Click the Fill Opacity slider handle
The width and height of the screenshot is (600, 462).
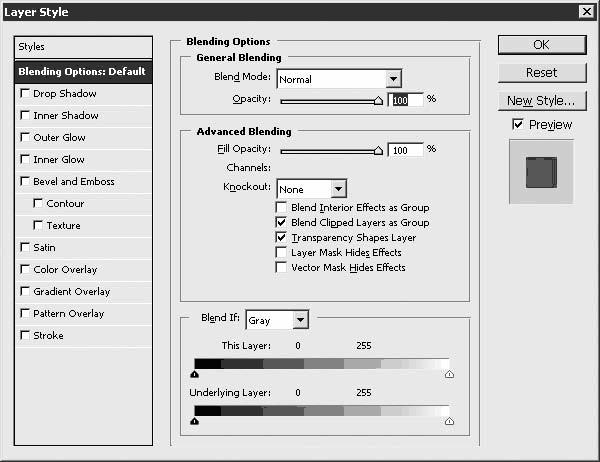(x=378, y=150)
